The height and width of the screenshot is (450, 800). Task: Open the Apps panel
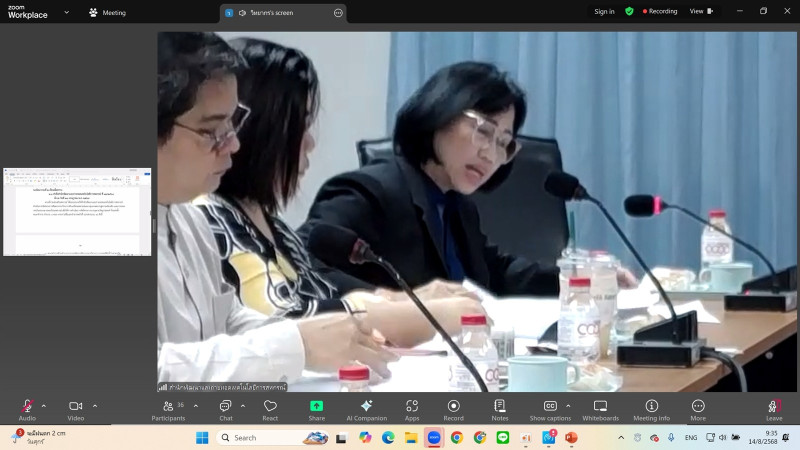[412, 408]
